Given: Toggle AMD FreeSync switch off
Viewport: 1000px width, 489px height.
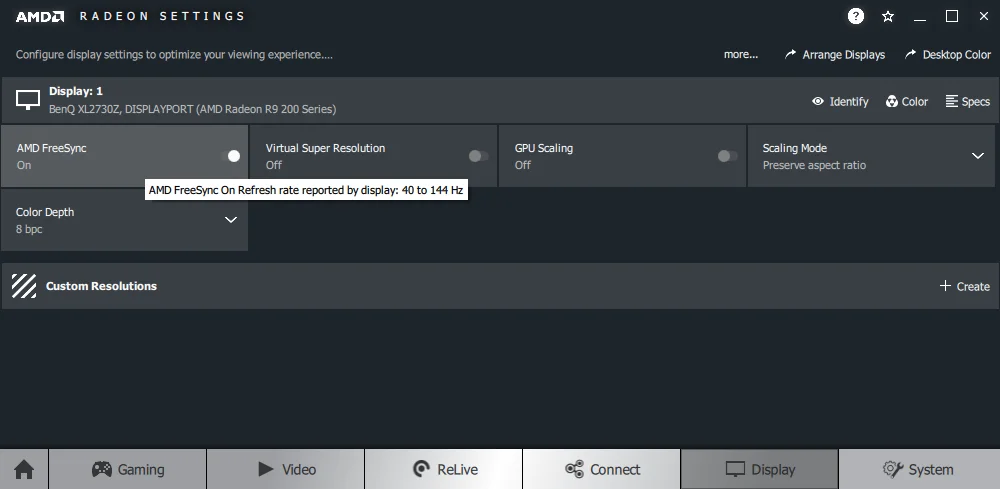Looking at the screenshot, I should point(230,156).
